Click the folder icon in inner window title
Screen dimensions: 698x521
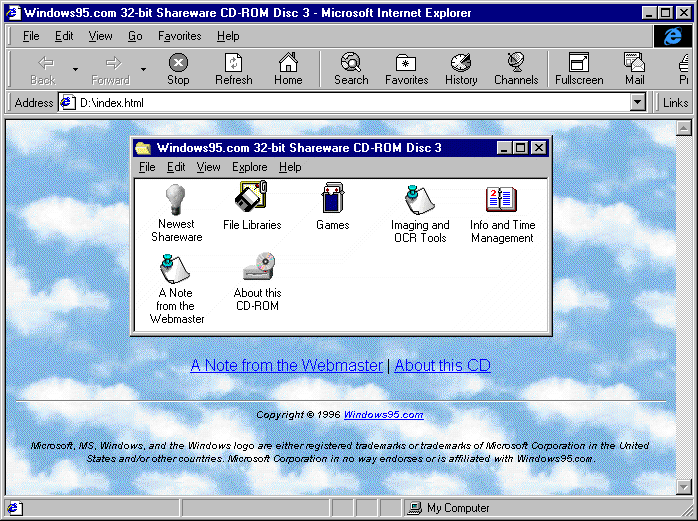tap(143, 147)
